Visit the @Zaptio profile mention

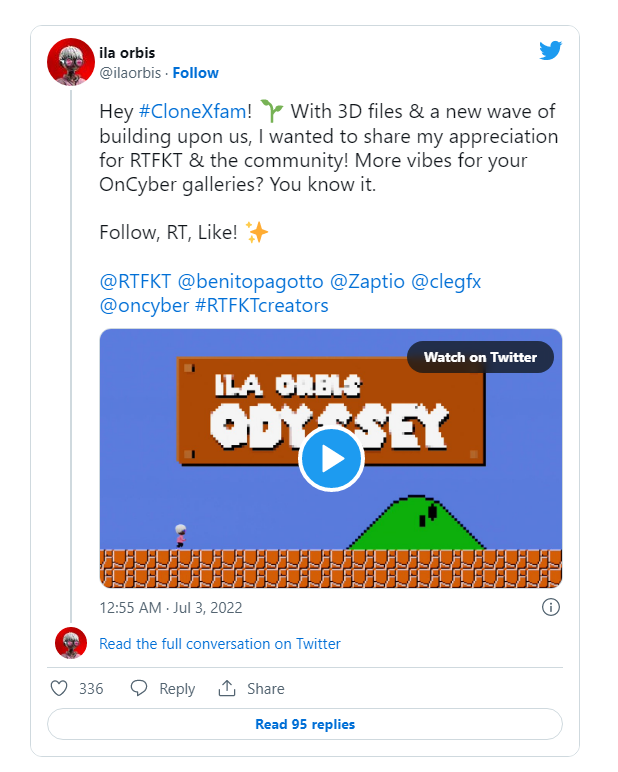click(x=367, y=282)
